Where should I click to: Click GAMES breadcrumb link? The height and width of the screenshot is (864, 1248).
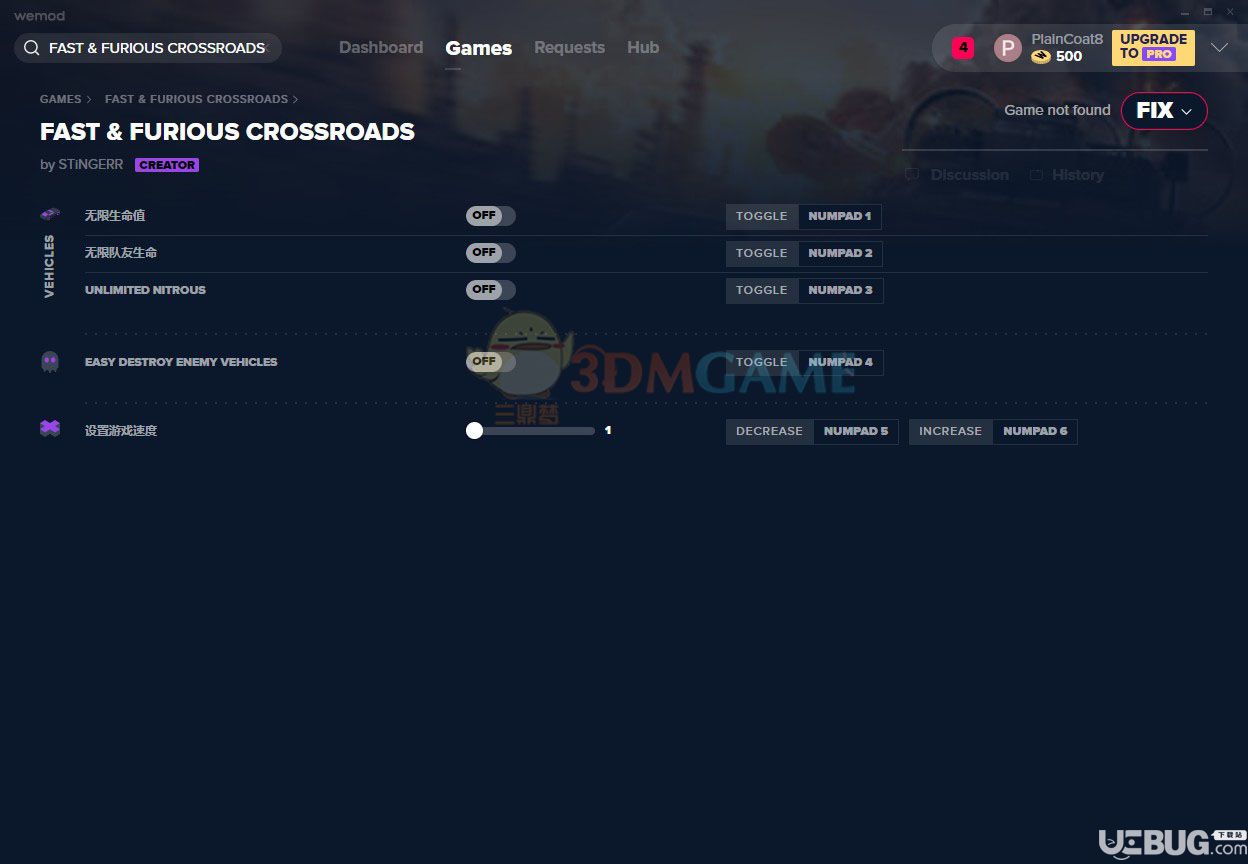point(60,99)
